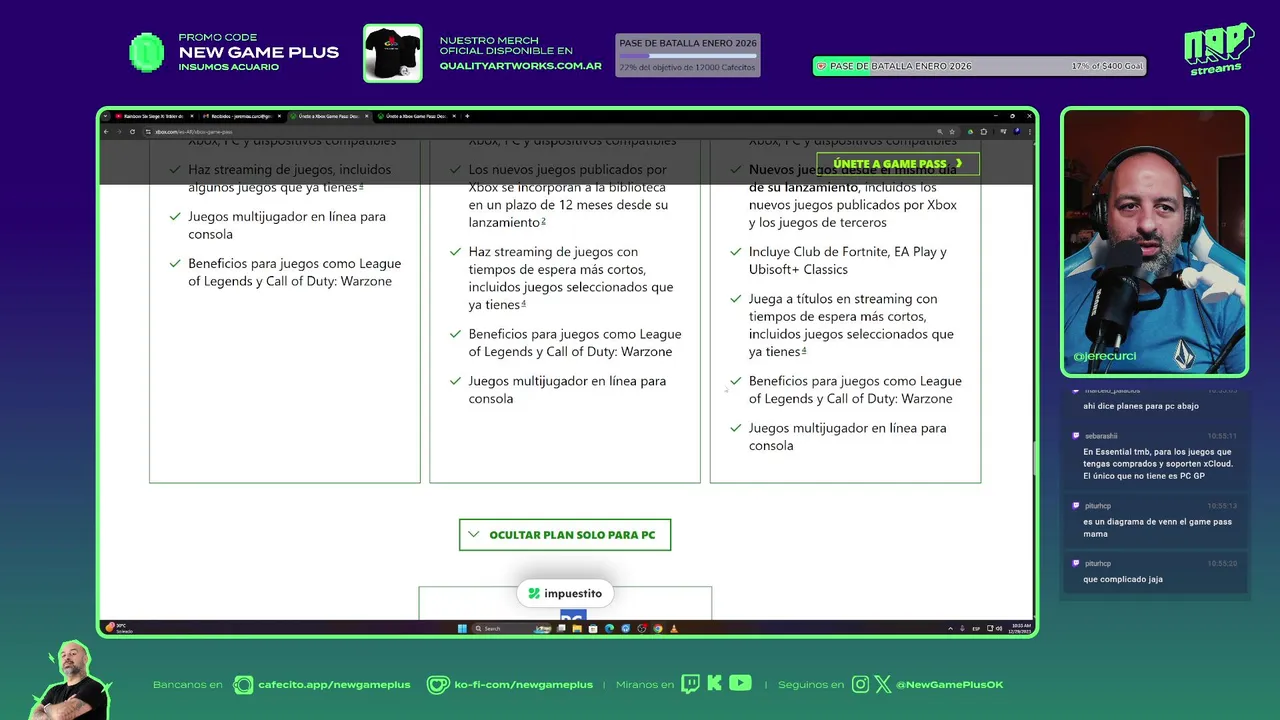Click the taskbar weather widget
This screenshot has height=720, width=1280.
click(x=119, y=628)
